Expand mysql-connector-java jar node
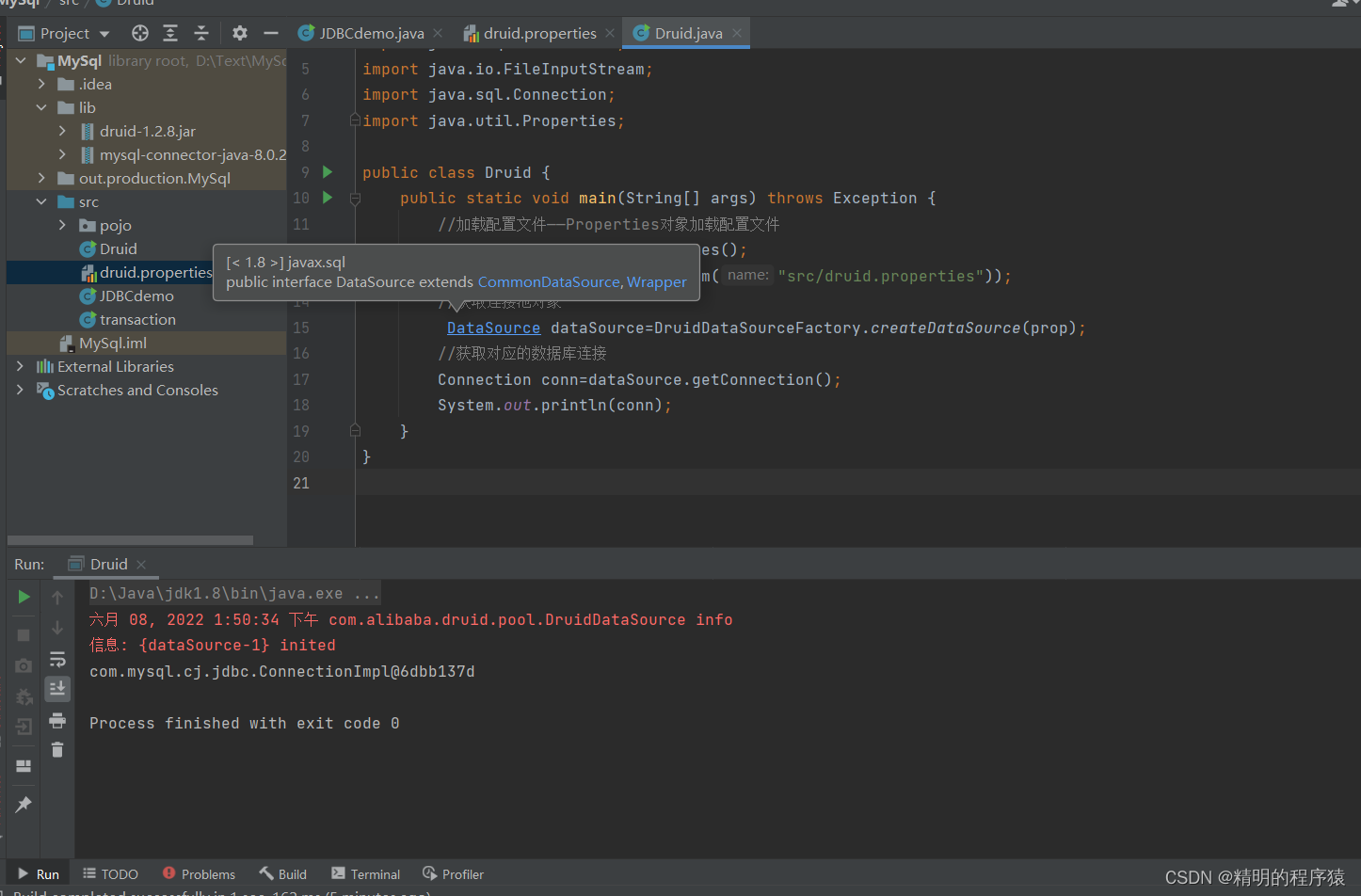This screenshot has width=1361, height=896. pyautogui.click(x=62, y=154)
